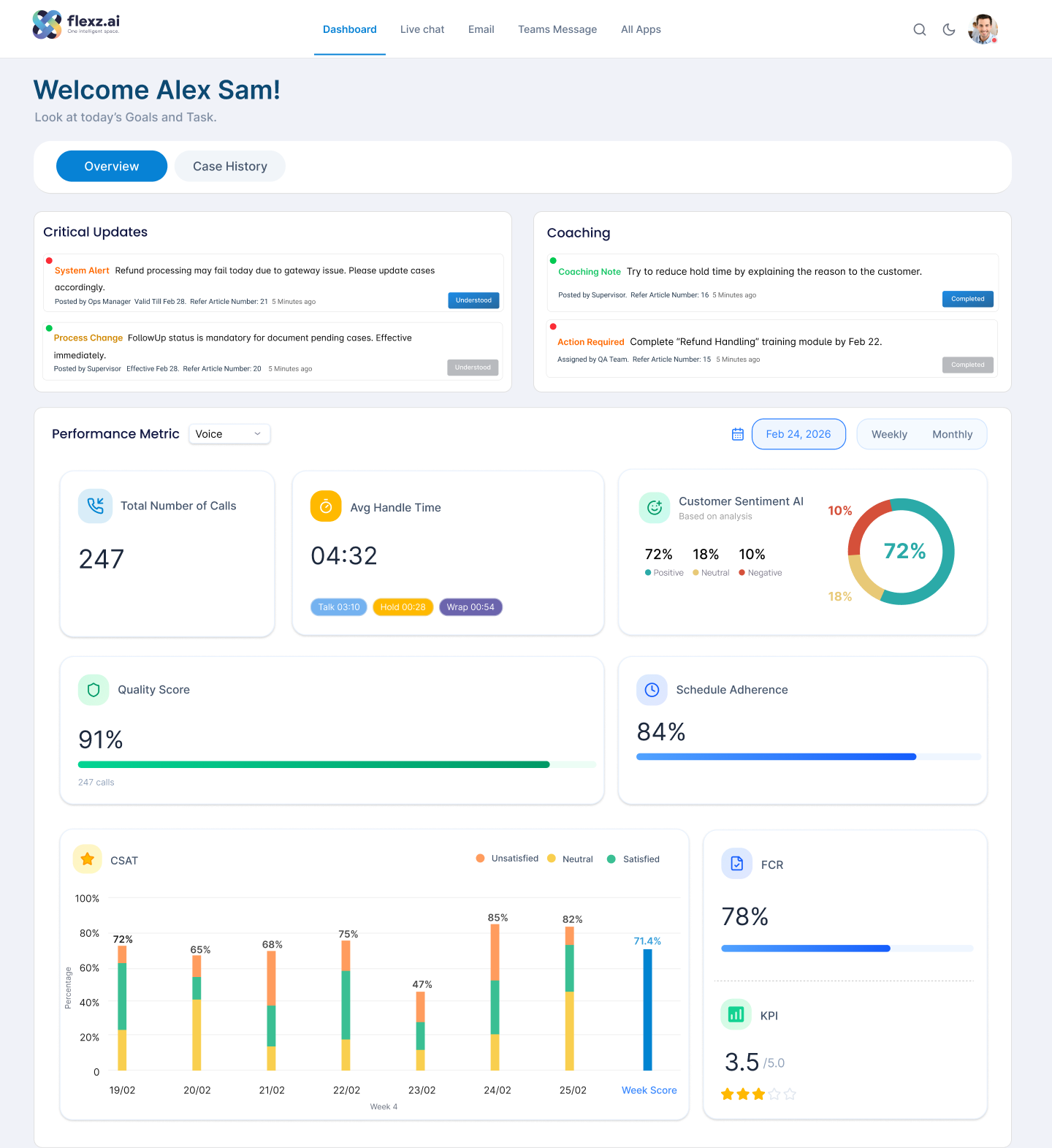The image size is (1052, 1148).
Task: Click the Schedule Adherence clock icon
Action: pyautogui.click(x=652, y=690)
